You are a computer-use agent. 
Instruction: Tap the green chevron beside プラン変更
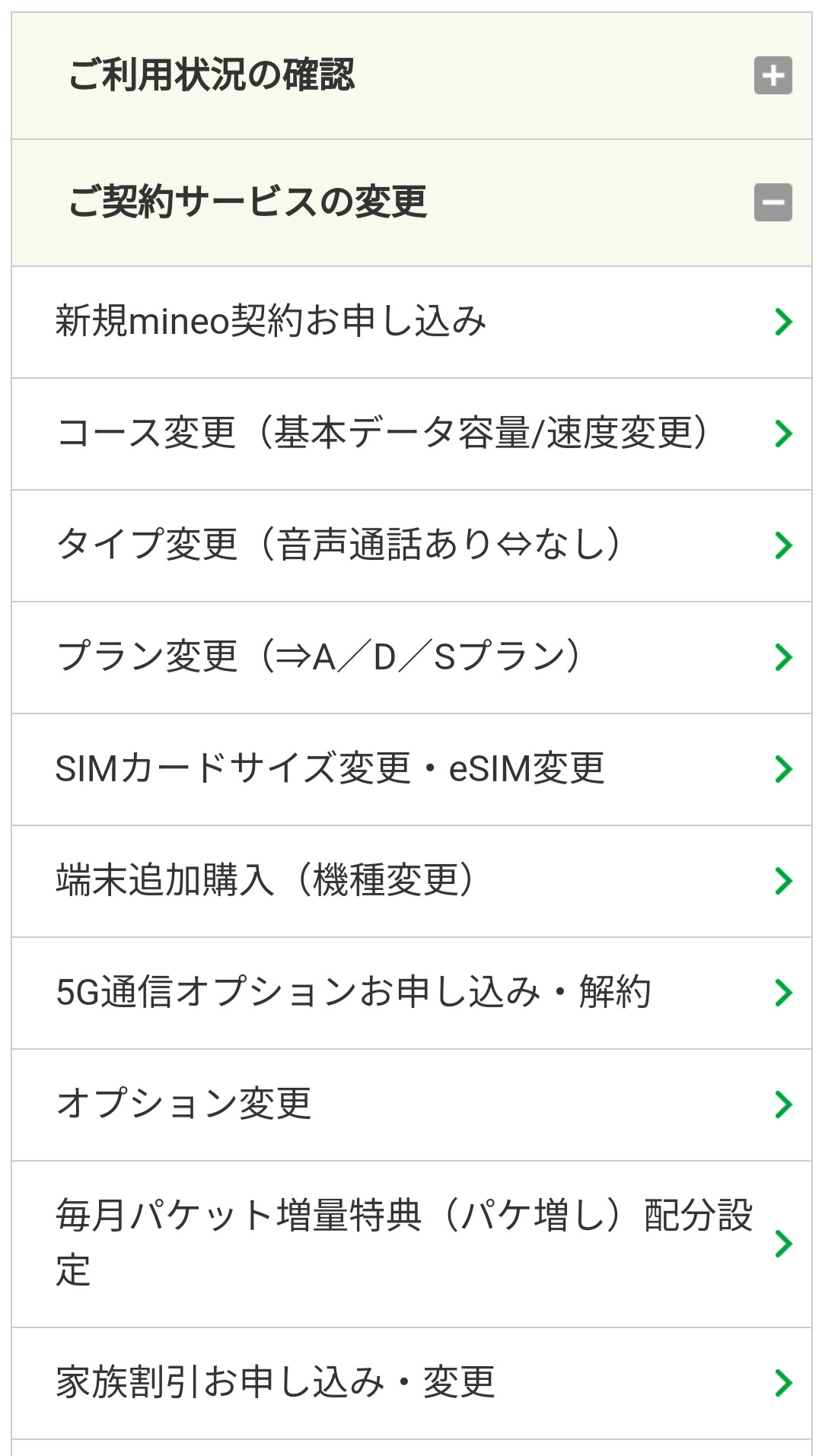tap(783, 657)
